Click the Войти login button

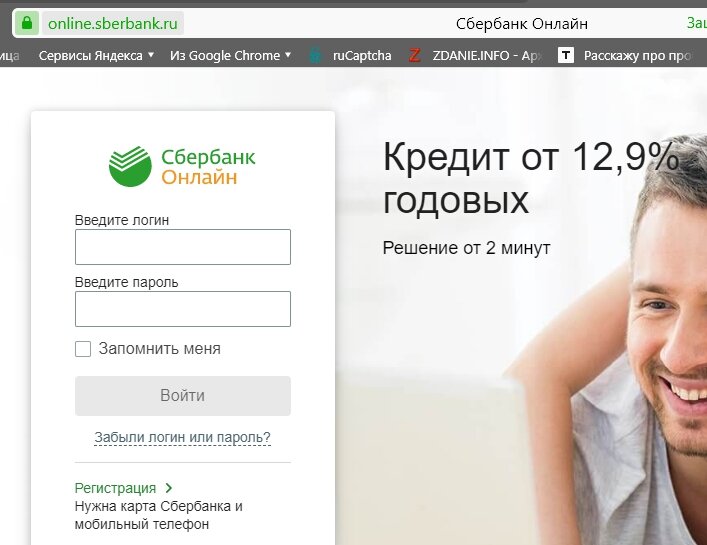(183, 396)
